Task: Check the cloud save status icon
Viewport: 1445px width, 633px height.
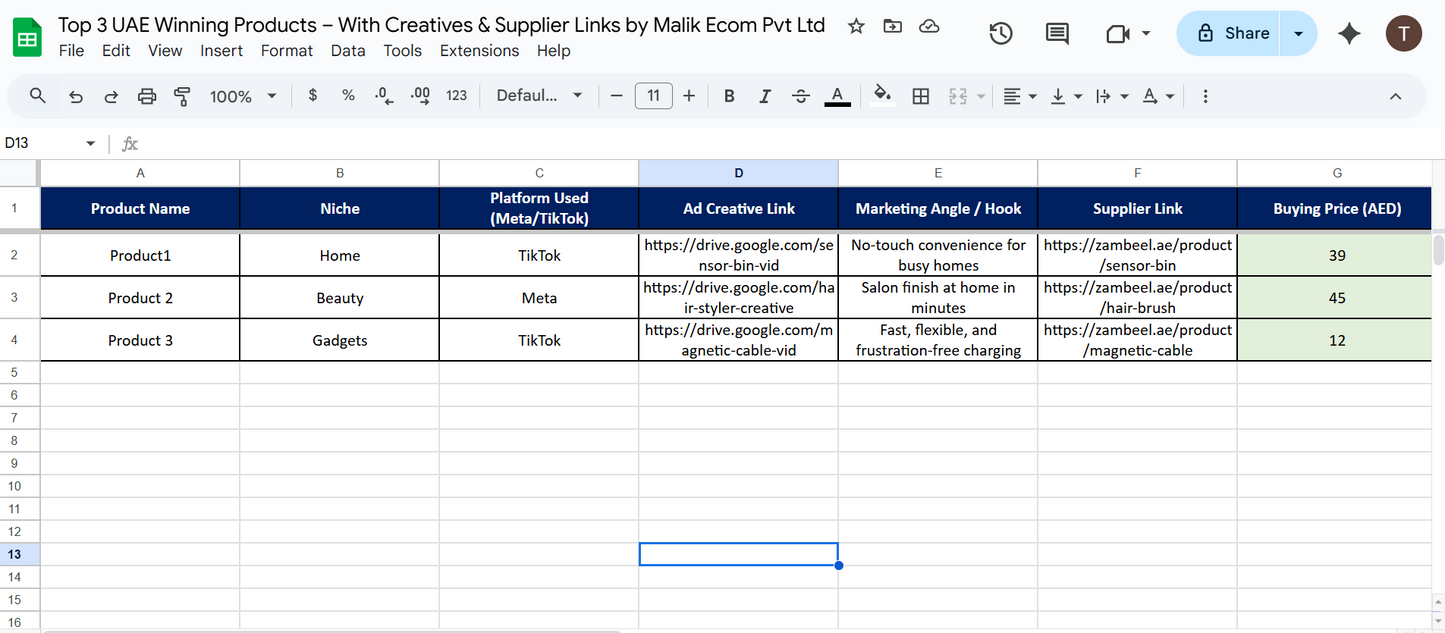Action: [929, 27]
